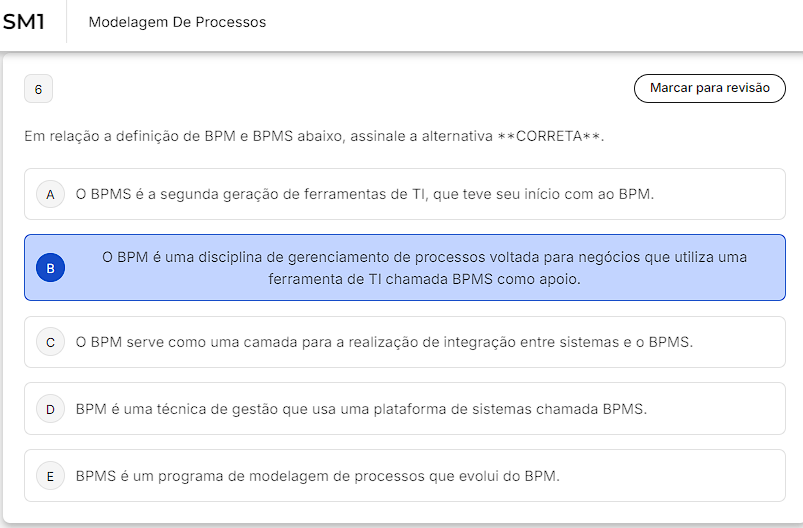Screen dimensions: 803x528
Task: Click the SM1 logo in header
Action: coord(24,22)
